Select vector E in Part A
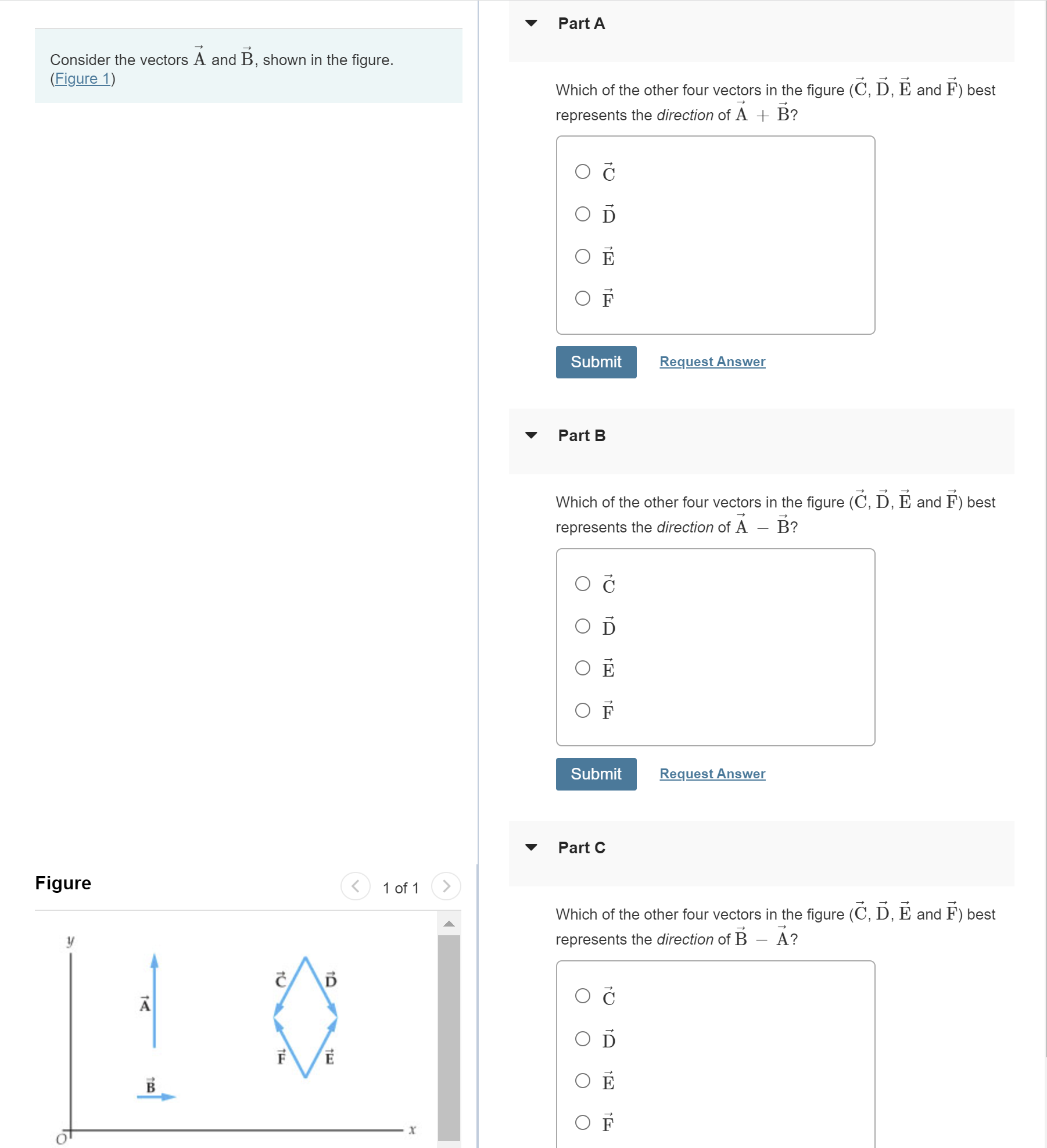The width and height of the screenshot is (1047, 1148). point(582,256)
